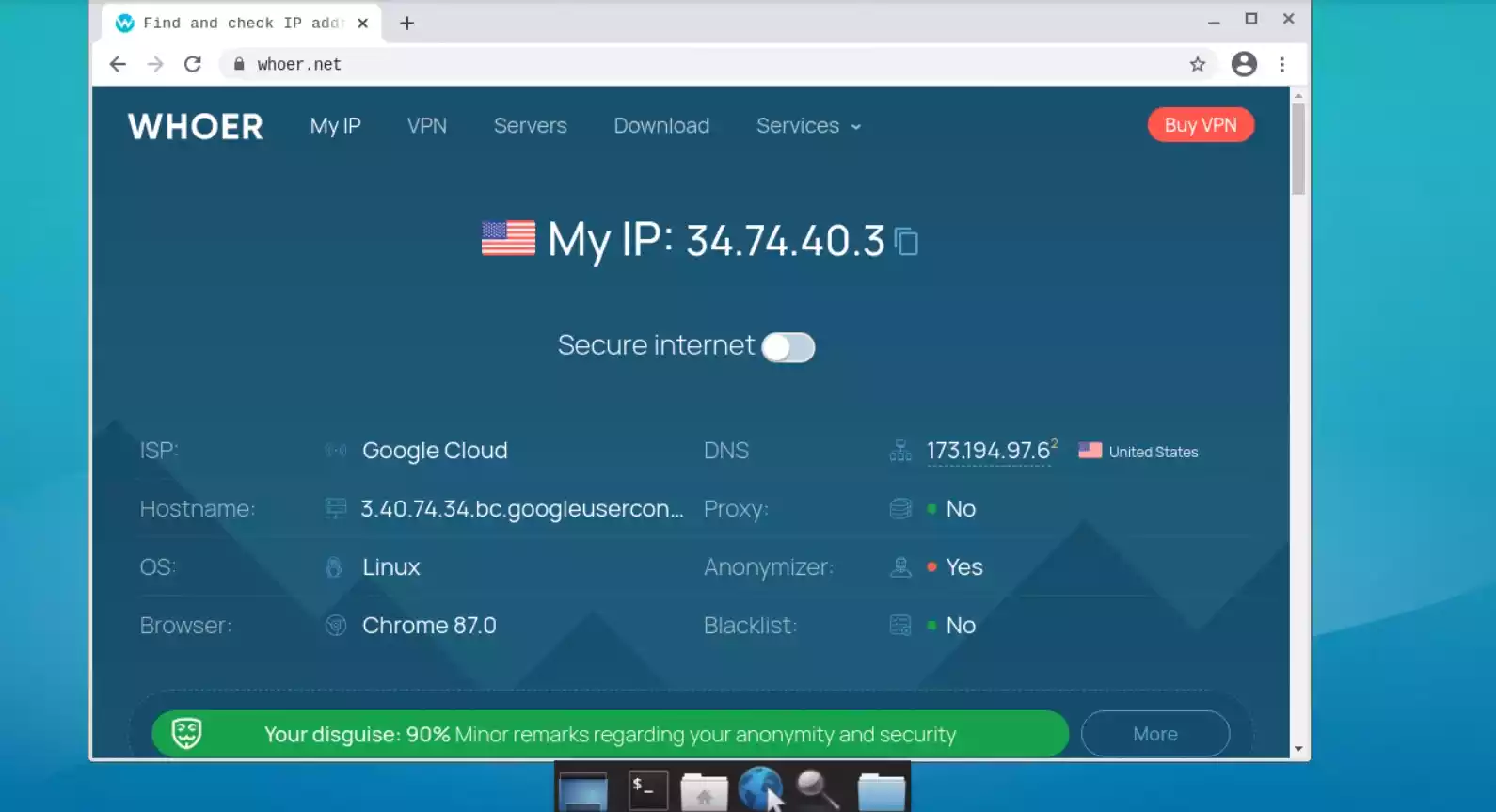Viewport: 1496px width, 812px height.
Task: Click the Chrome browser icon in Browser row
Action: tap(335, 626)
